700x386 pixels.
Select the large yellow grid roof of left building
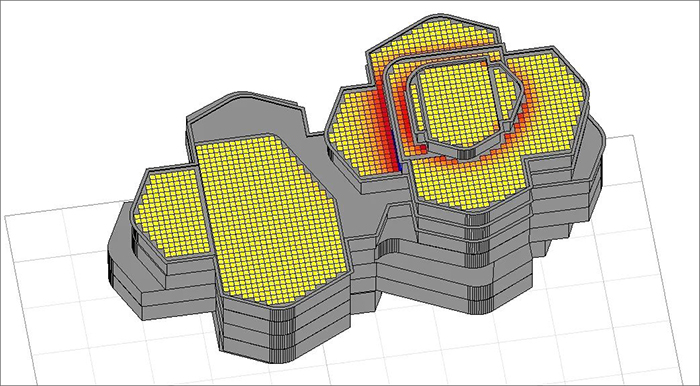pyautogui.click(x=268, y=219)
